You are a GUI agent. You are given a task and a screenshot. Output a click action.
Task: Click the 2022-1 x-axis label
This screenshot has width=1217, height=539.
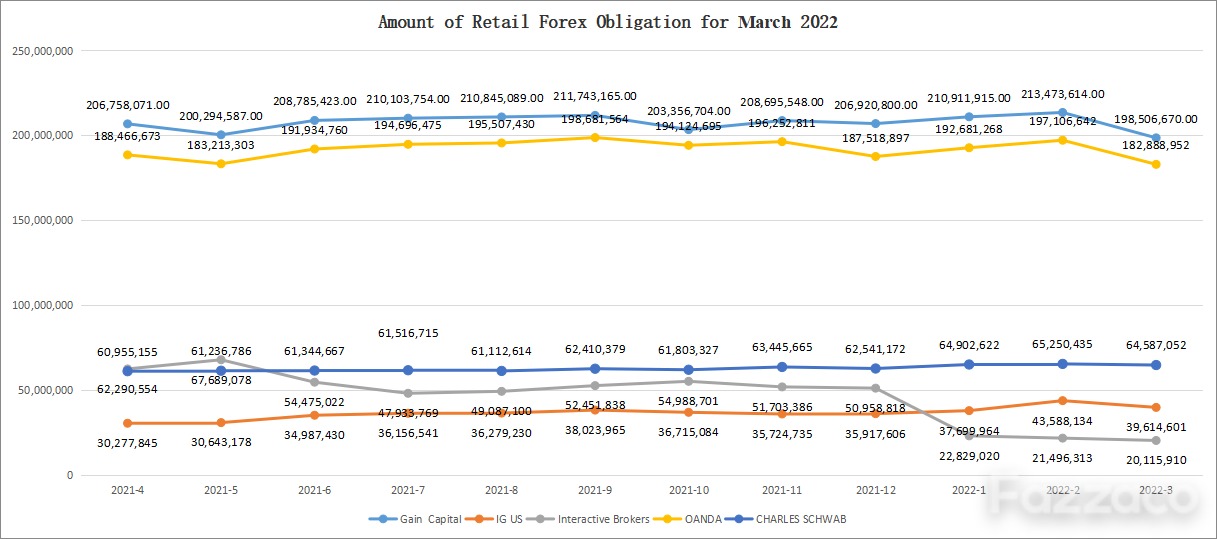pyautogui.click(x=969, y=491)
